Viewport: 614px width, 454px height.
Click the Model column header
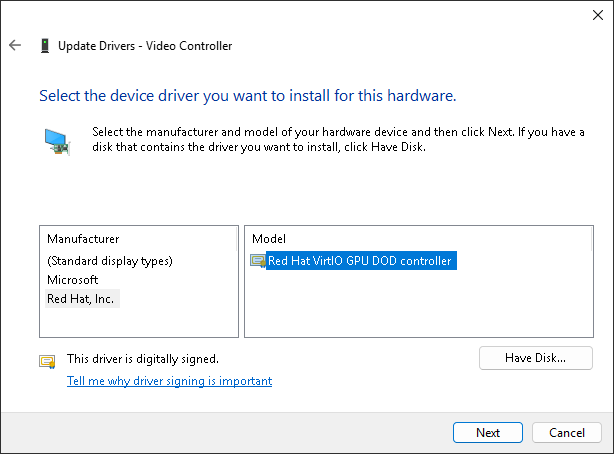(269, 239)
